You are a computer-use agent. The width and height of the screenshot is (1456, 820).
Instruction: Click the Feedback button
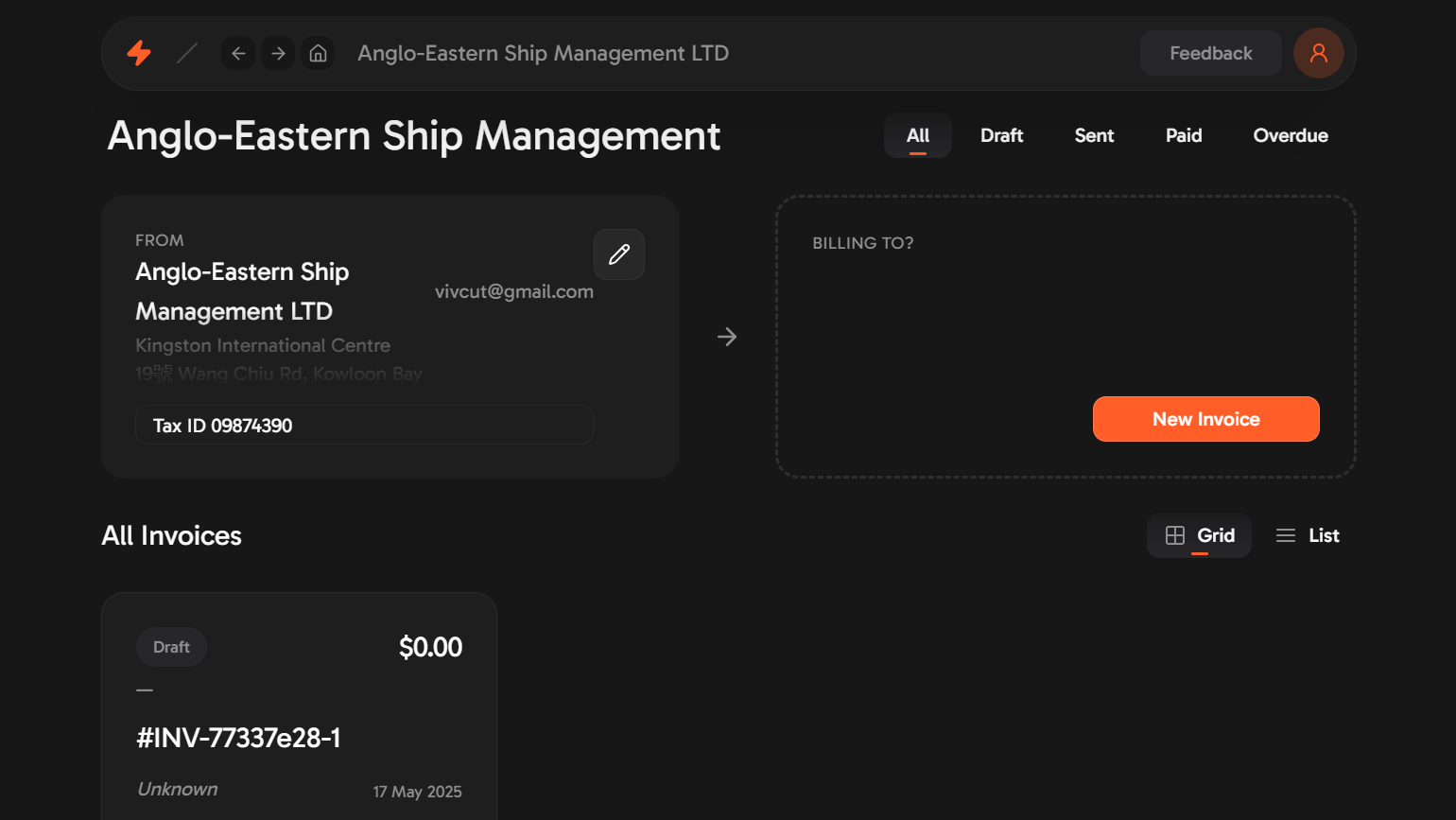[1211, 53]
